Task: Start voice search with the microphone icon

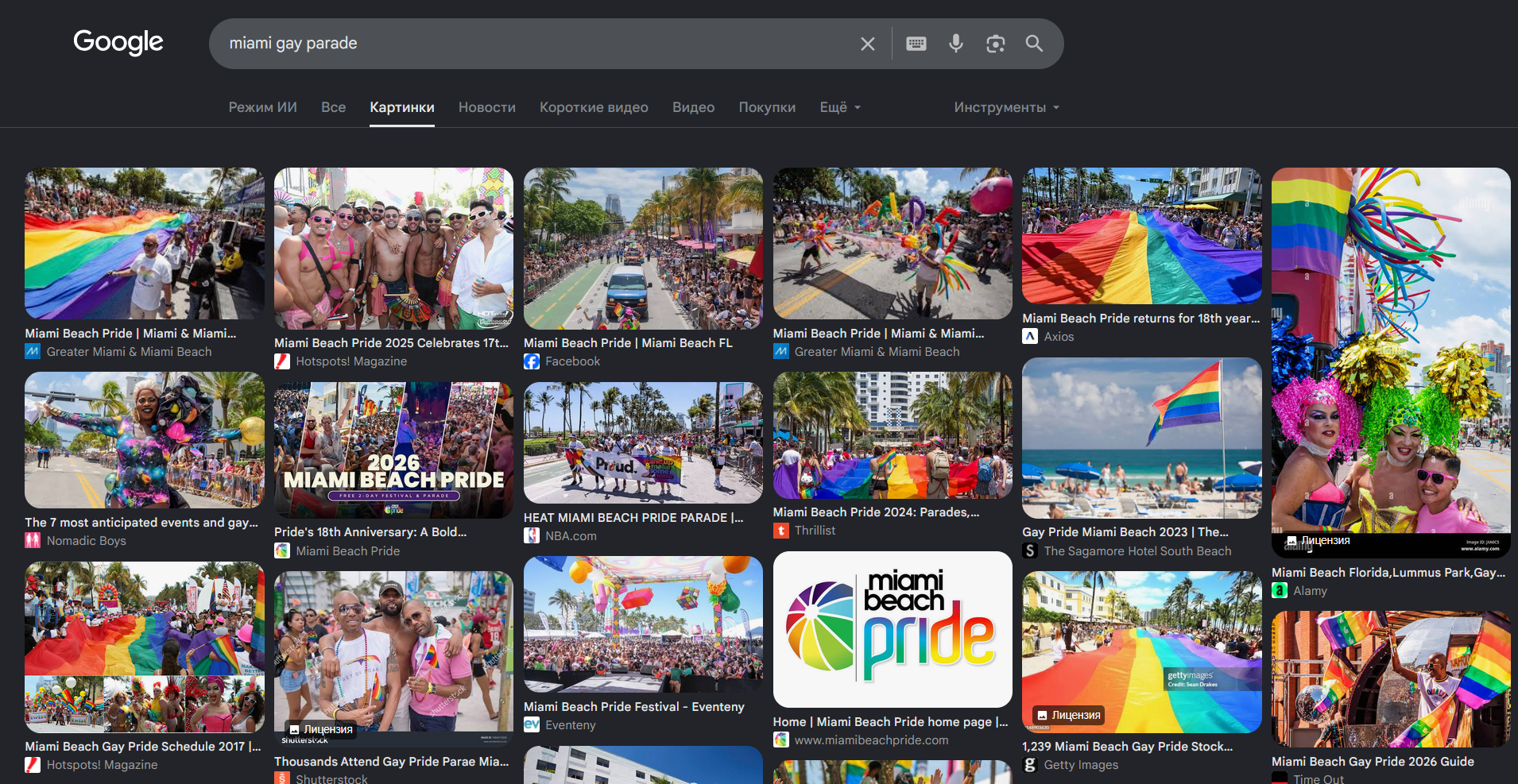Action: pyautogui.click(x=956, y=44)
